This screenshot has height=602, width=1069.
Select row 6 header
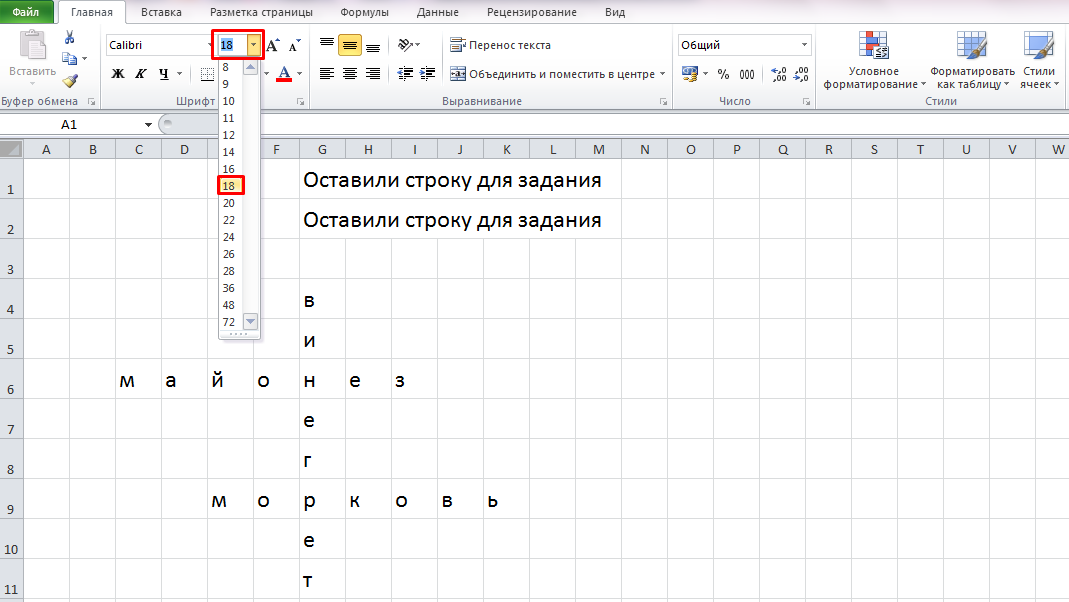pos(11,379)
